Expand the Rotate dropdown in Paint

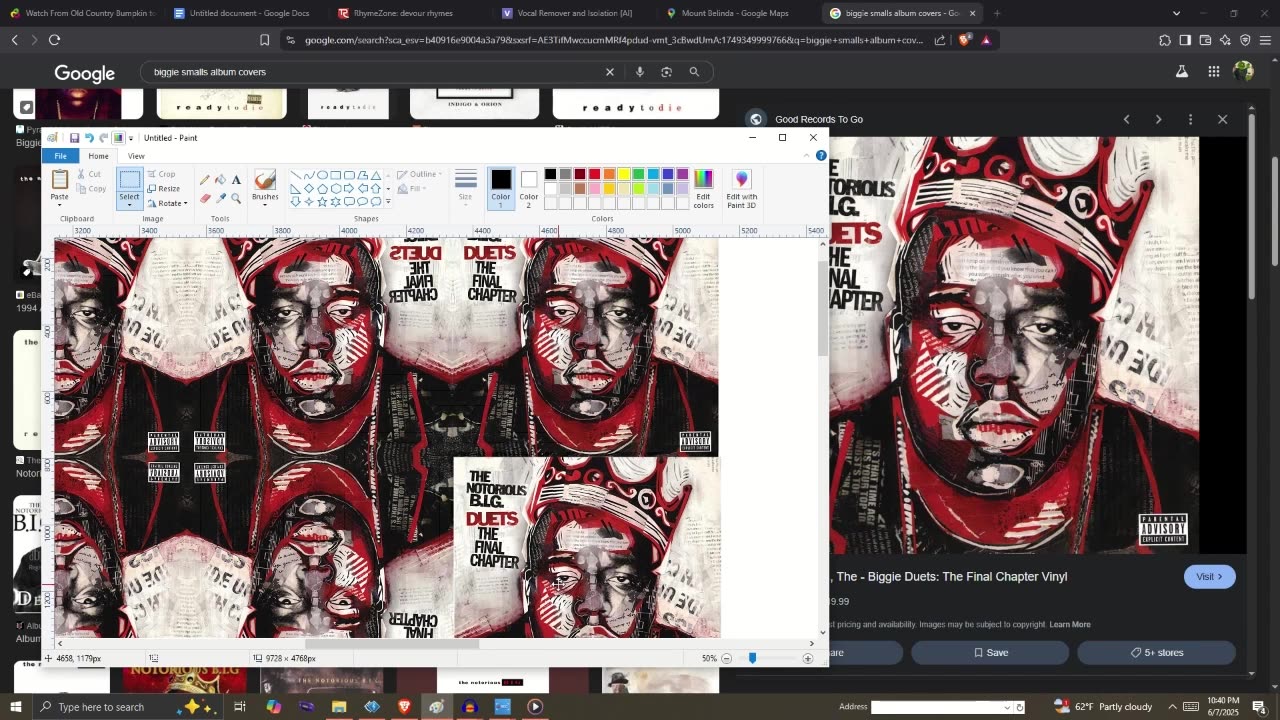click(x=186, y=203)
